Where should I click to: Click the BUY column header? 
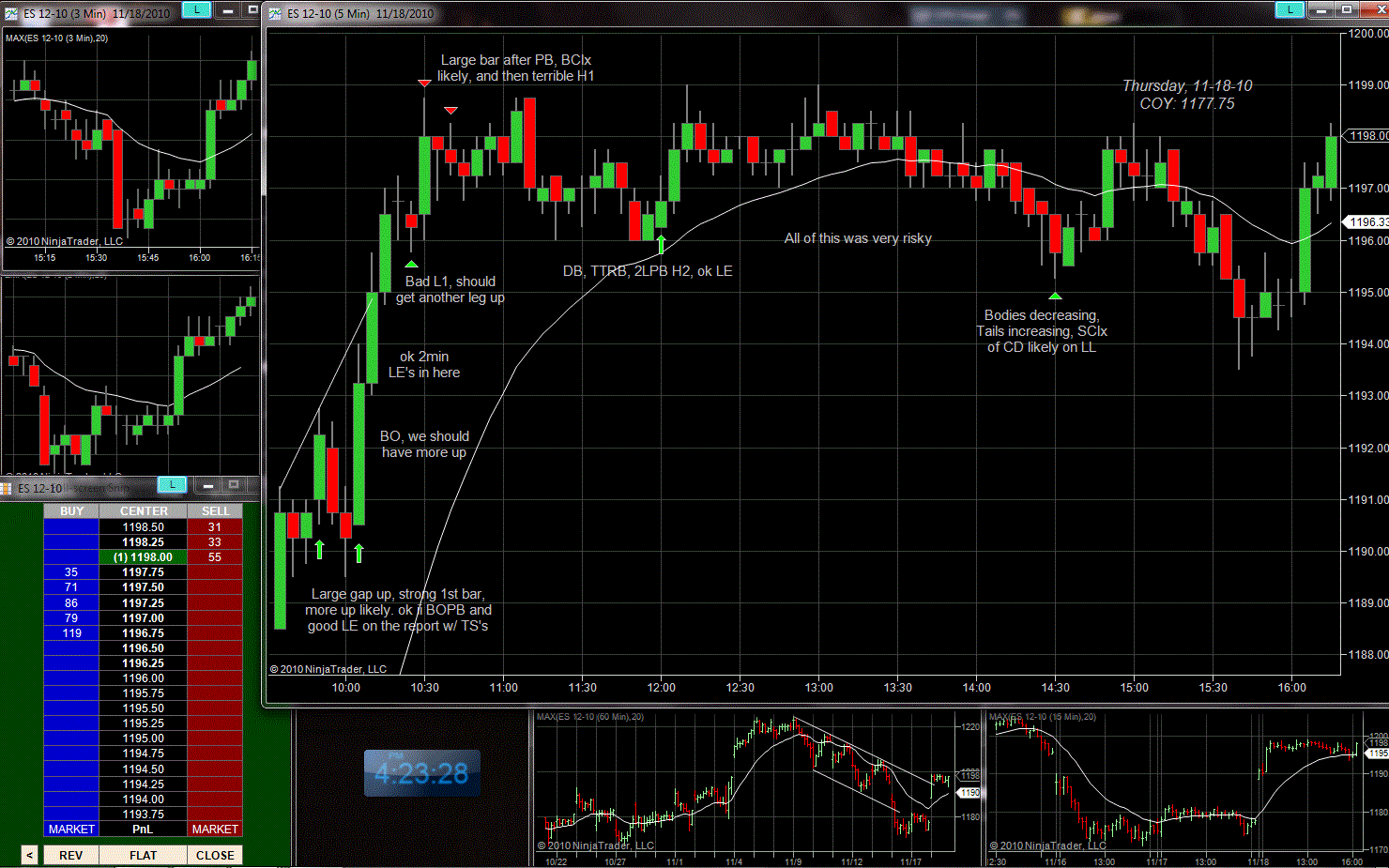71,510
